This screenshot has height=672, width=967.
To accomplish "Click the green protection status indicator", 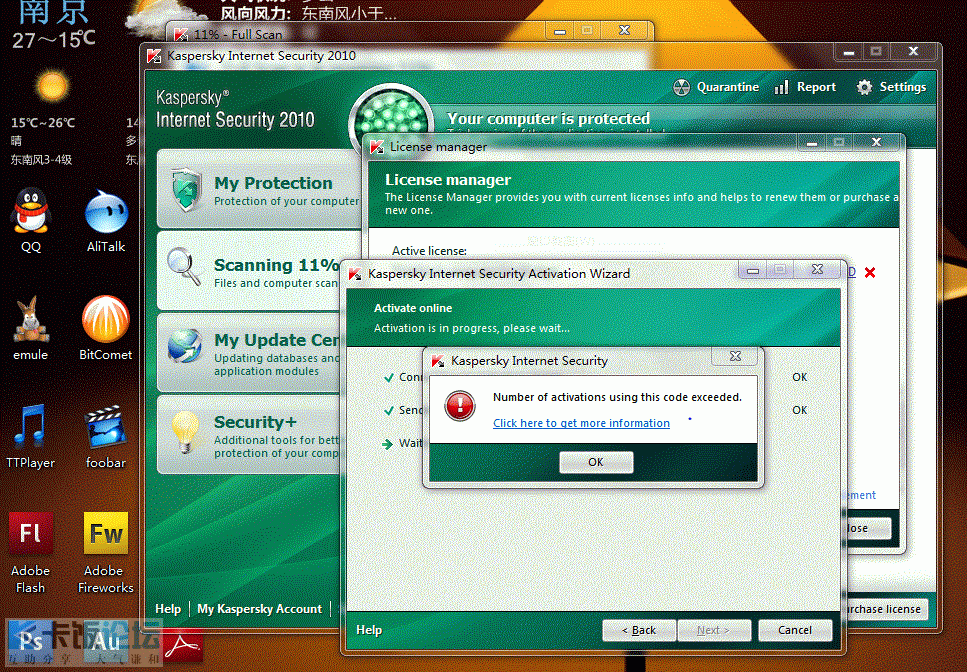I will coord(390,117).
